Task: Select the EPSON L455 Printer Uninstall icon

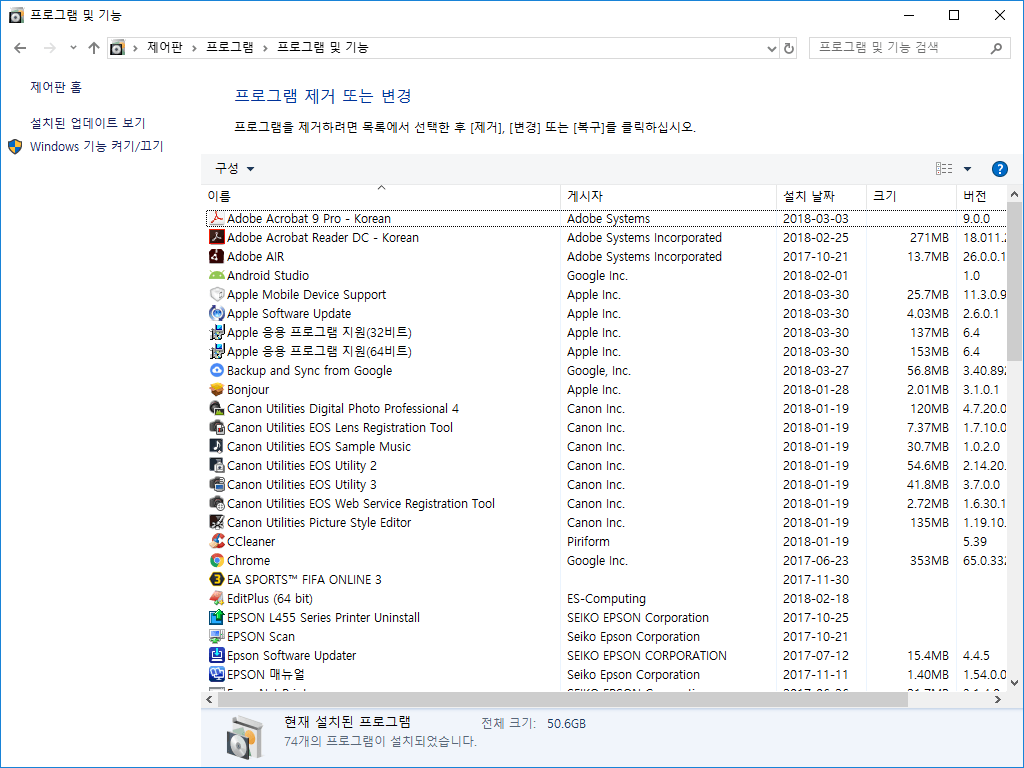Action: pyautogui.click(x=217, y=617)
